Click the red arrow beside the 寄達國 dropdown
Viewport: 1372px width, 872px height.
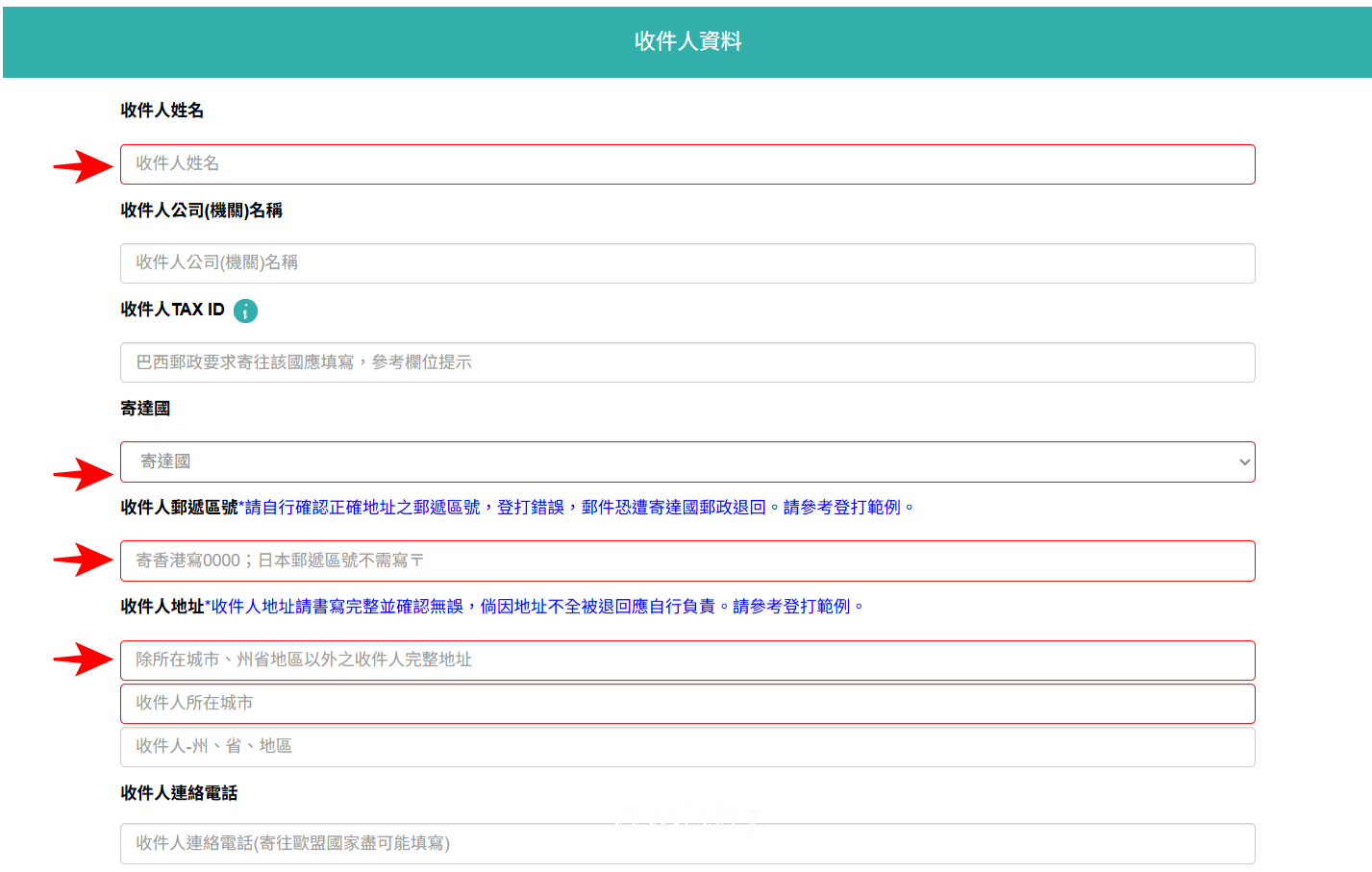point(83,474)
